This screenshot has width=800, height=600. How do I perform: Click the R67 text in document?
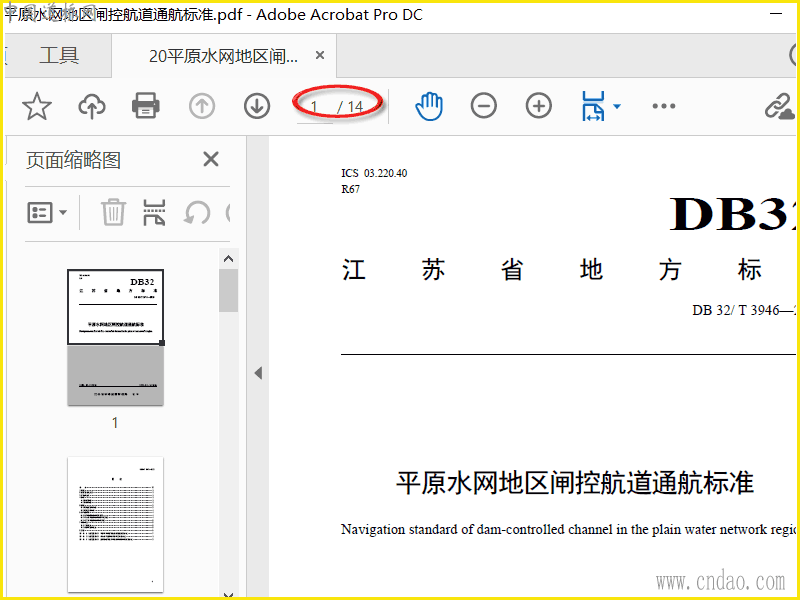pyautogui.click(x=351, y=189)
